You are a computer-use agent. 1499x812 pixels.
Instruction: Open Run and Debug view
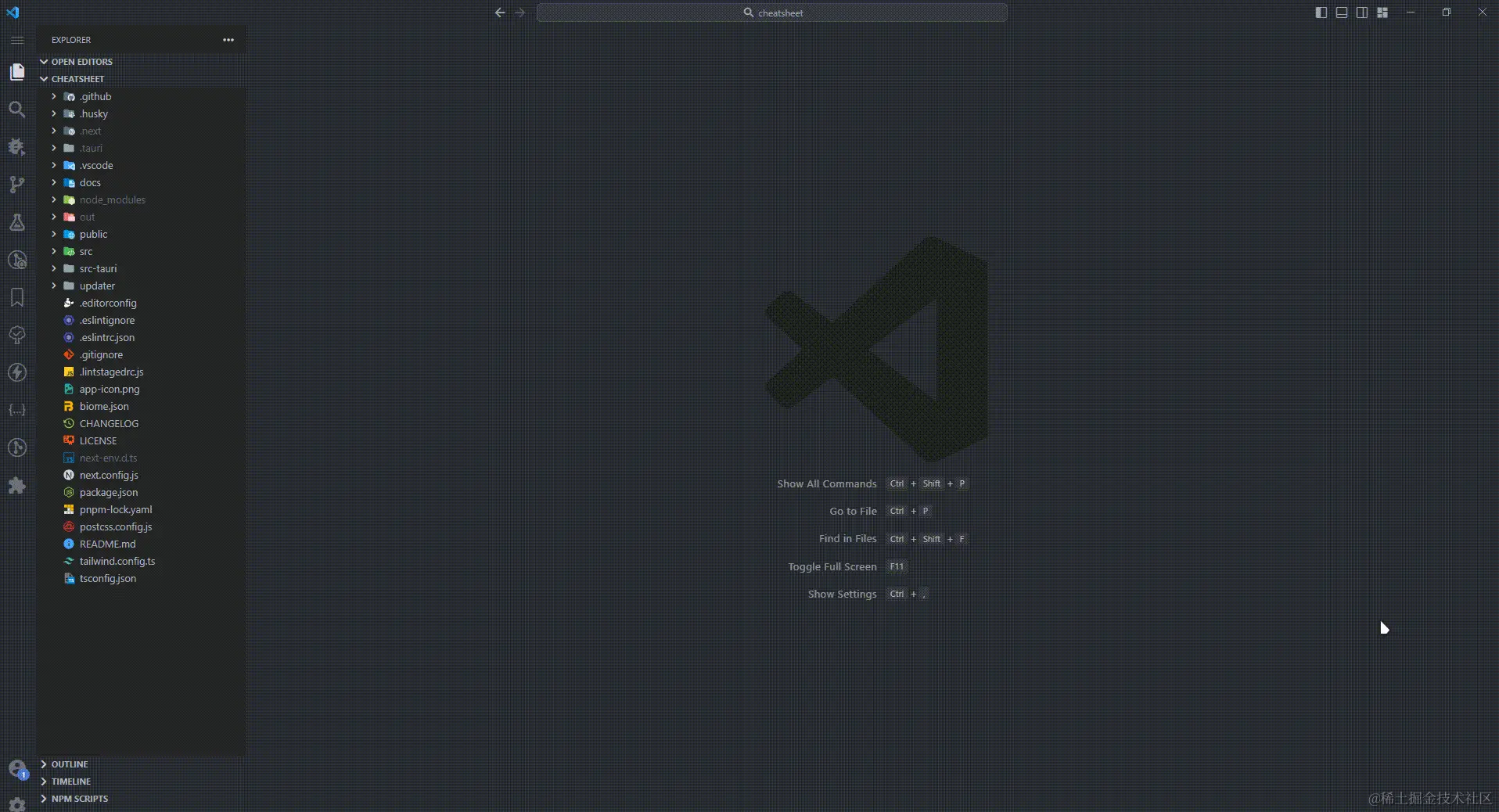pyautogui.click(x=17, y=147)
